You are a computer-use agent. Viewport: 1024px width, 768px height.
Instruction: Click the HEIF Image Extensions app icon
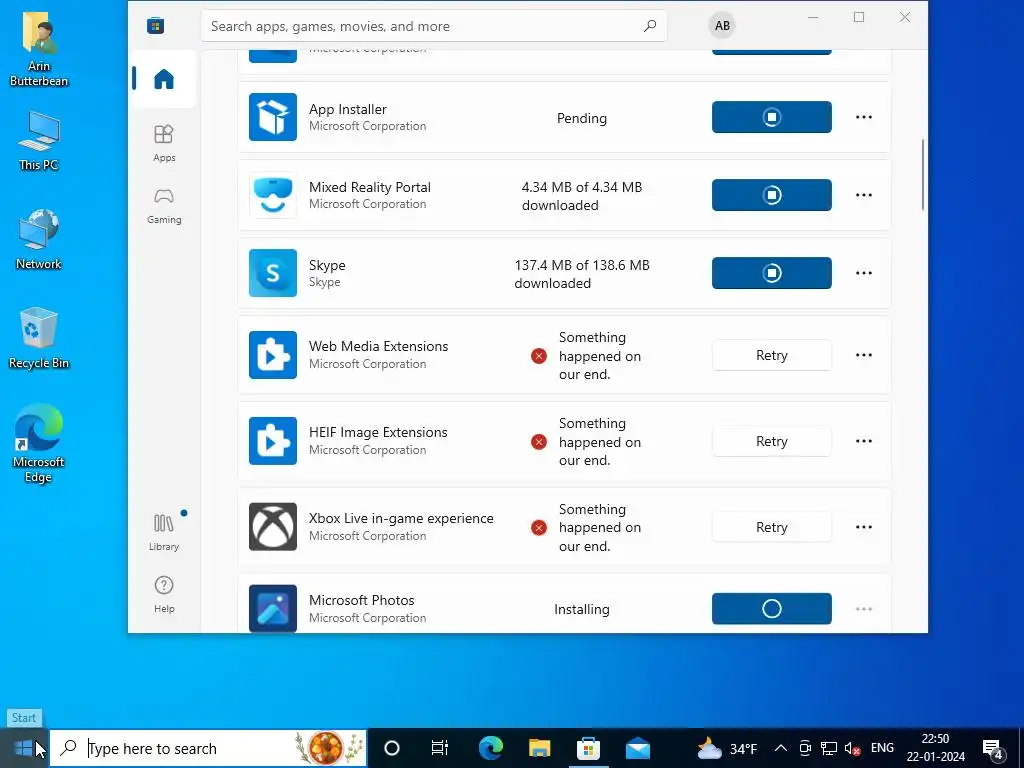273,441
